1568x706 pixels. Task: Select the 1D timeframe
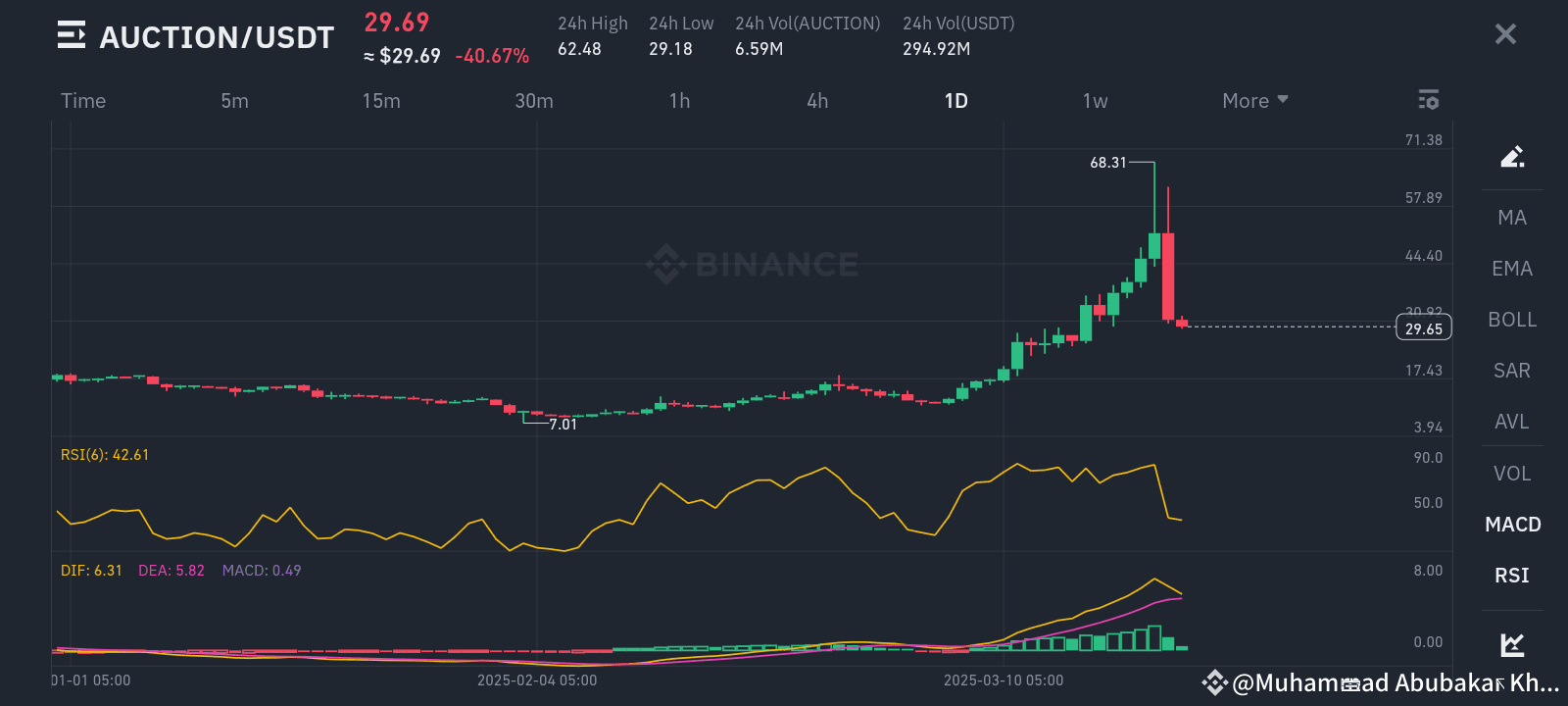[956, 101]
